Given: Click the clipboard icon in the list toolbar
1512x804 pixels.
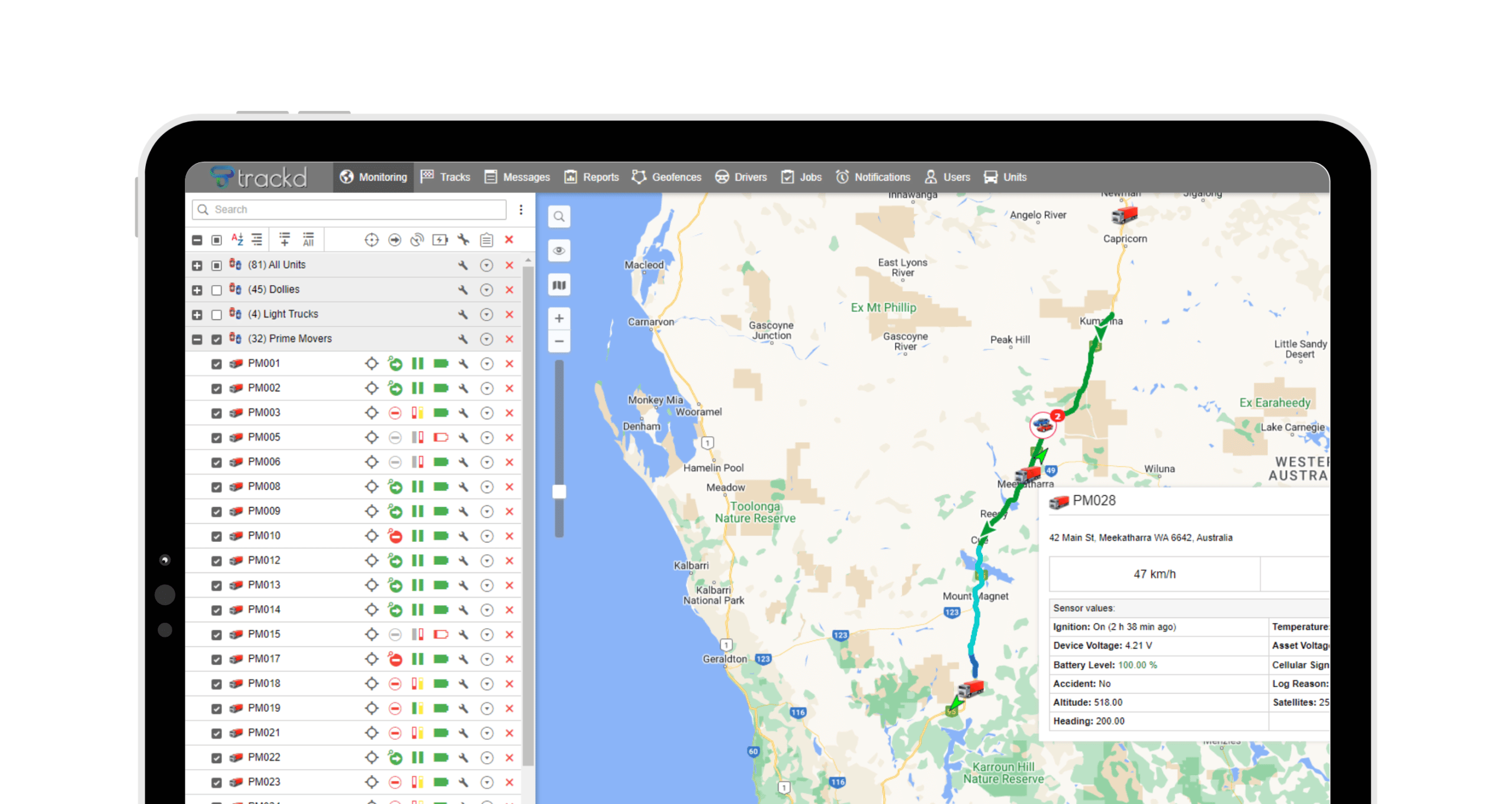Looking at the screenshot, I should [x=486, y=240].
